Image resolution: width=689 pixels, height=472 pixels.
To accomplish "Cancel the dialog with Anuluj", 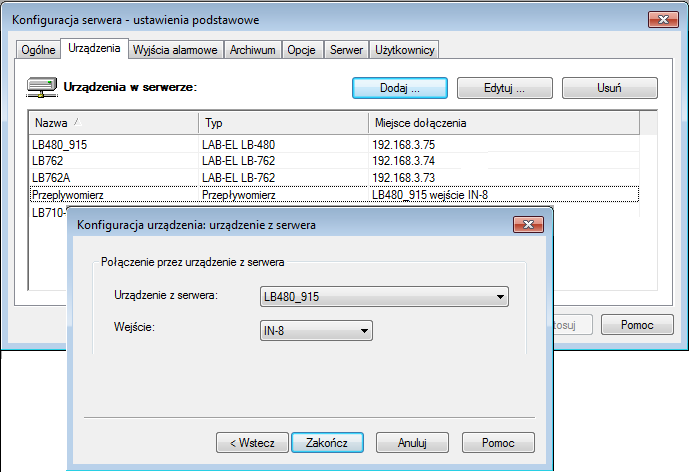I will pyautogui.click(x=412, y=442).
